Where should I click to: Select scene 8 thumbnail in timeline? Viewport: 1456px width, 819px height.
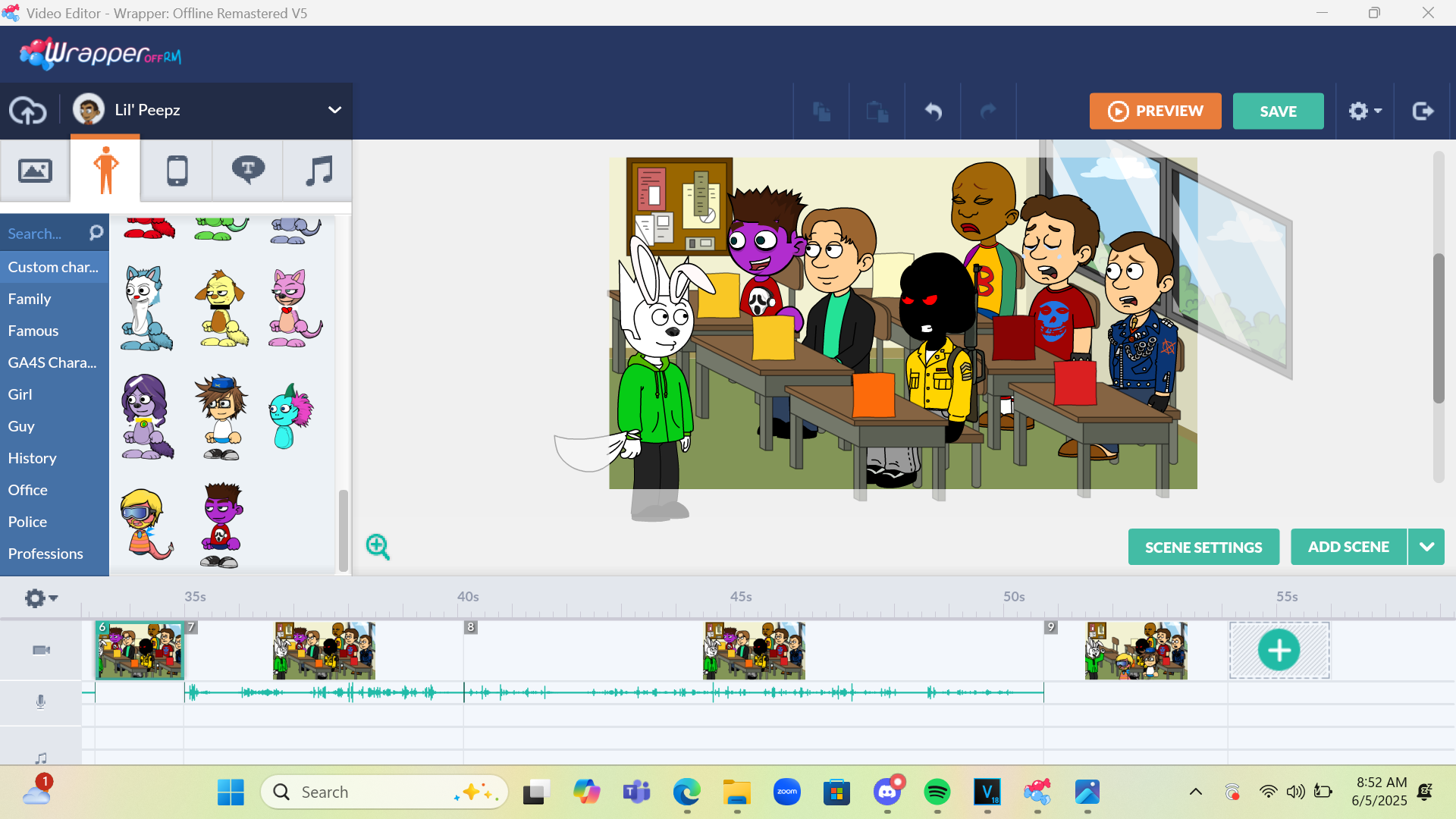tap(754, 651)
